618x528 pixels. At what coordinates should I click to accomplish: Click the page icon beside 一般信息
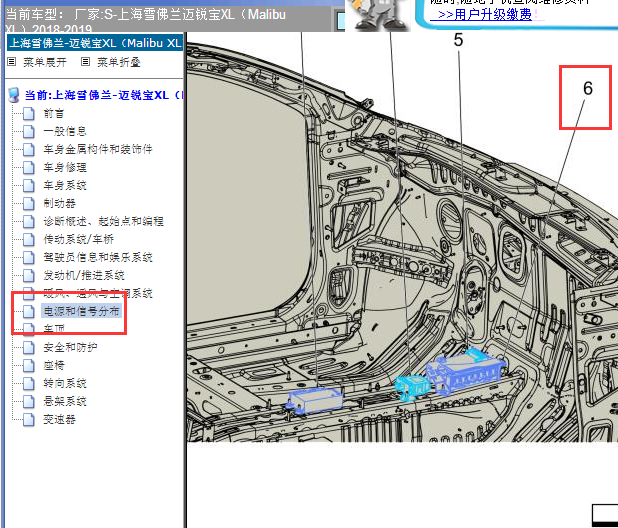coord(28,131)
